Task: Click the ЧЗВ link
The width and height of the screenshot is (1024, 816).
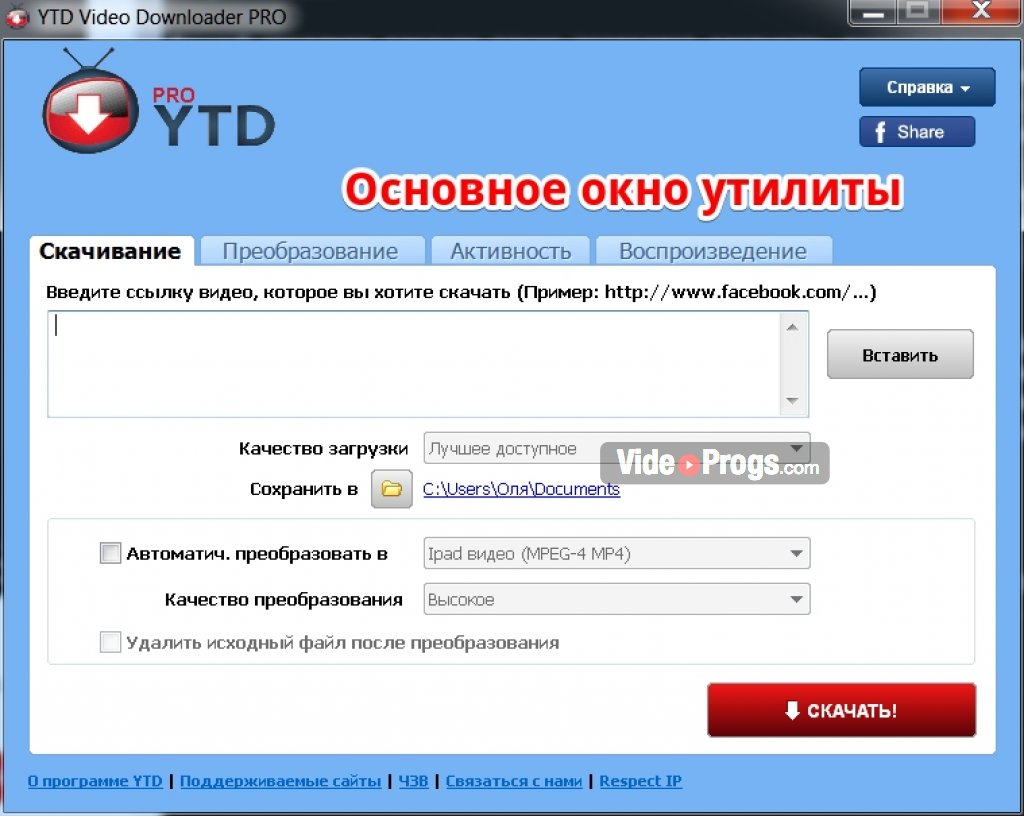Action: pos(413,781)
